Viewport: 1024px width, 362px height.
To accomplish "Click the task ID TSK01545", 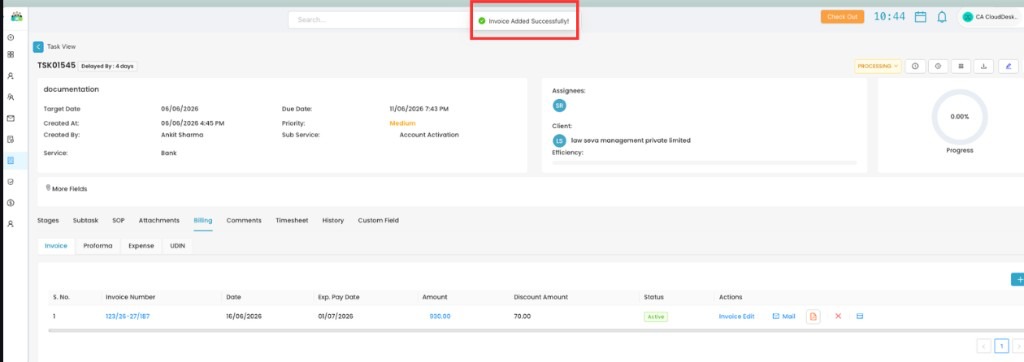I will [x=56, y=65].
